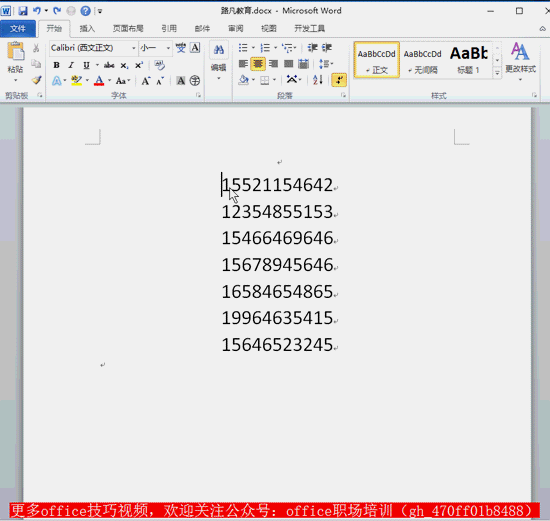Toggle Underline formatting
This screenshot has width=550, height=521.
[86, 65]
